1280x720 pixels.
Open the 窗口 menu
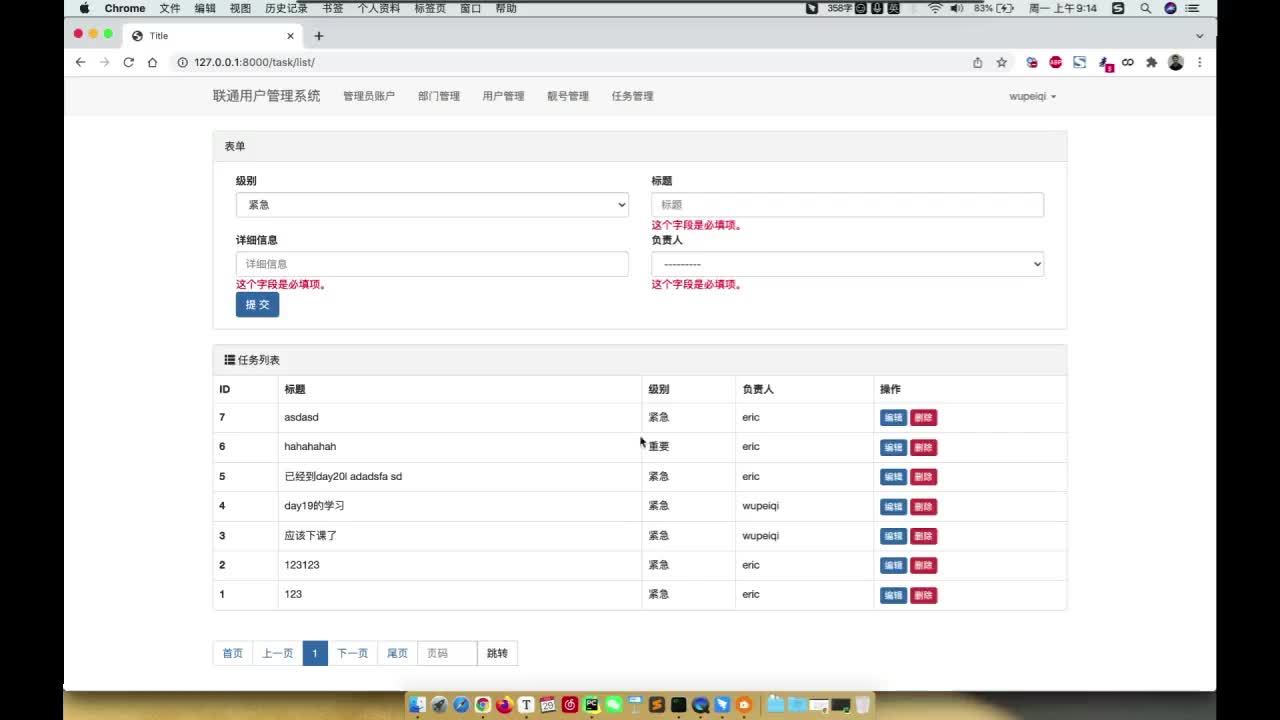pos(471,8)
